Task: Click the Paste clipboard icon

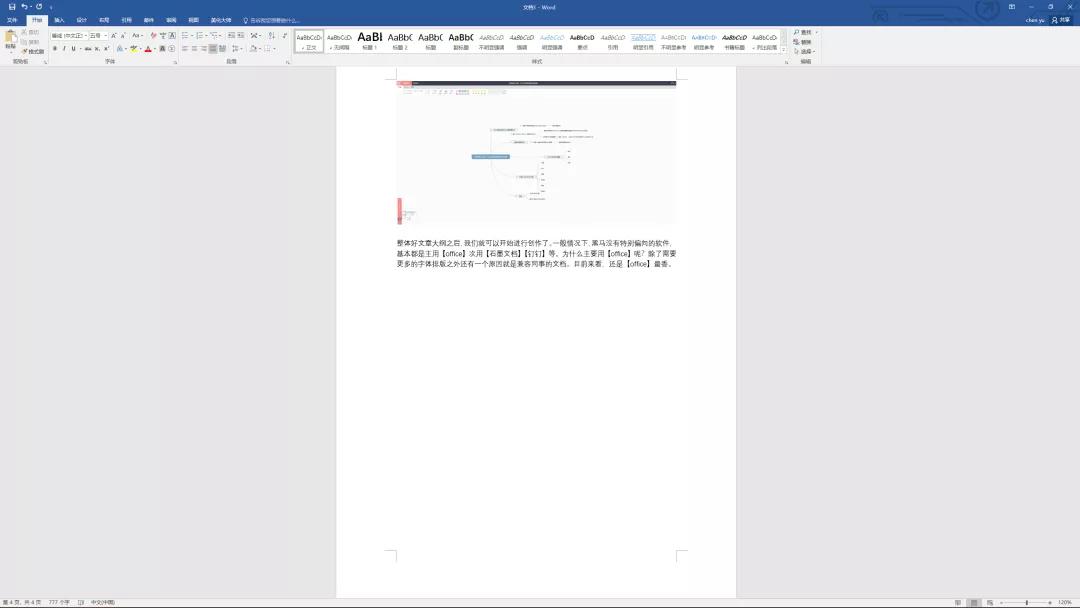Action: (x=10, y=38)
